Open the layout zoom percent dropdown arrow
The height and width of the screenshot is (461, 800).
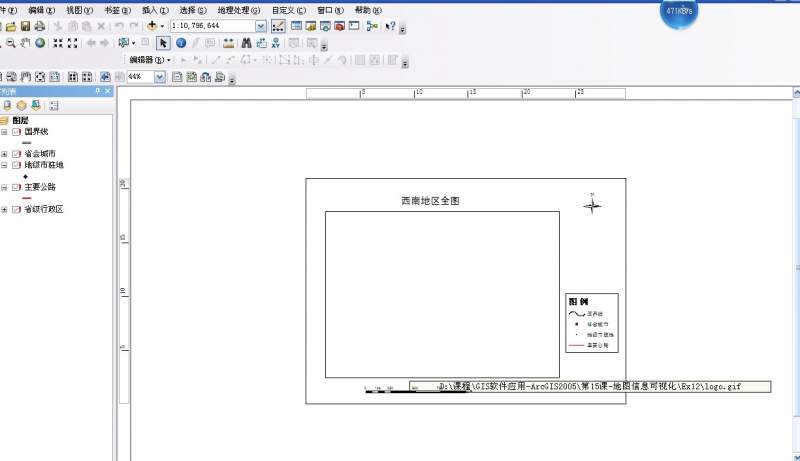tap(160, 77)
